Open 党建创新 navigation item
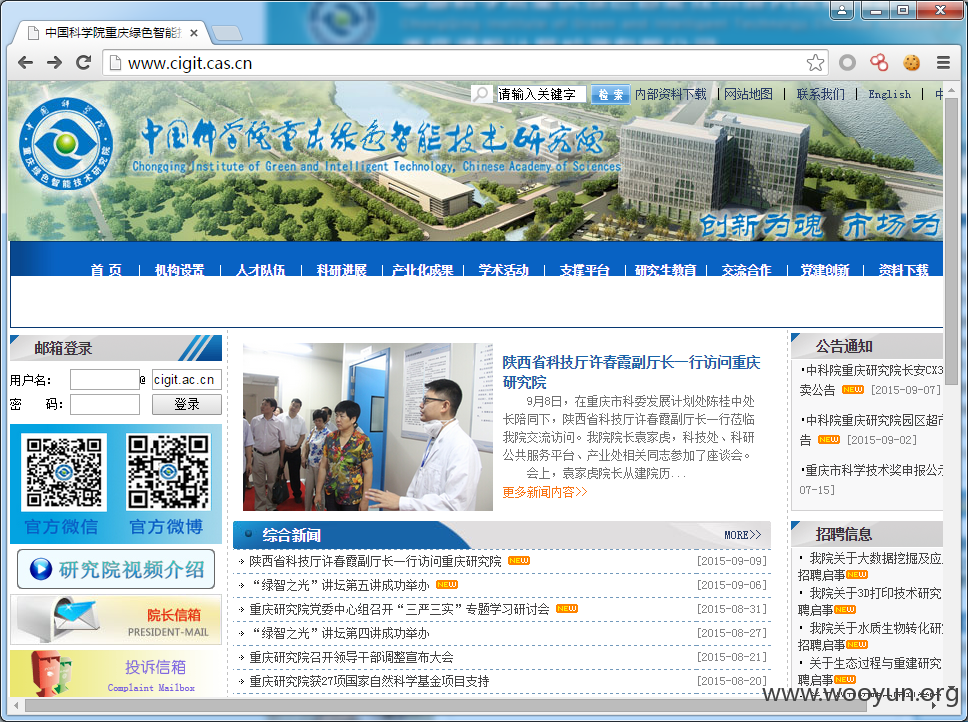Screen dimensions: 968x722 825,270
